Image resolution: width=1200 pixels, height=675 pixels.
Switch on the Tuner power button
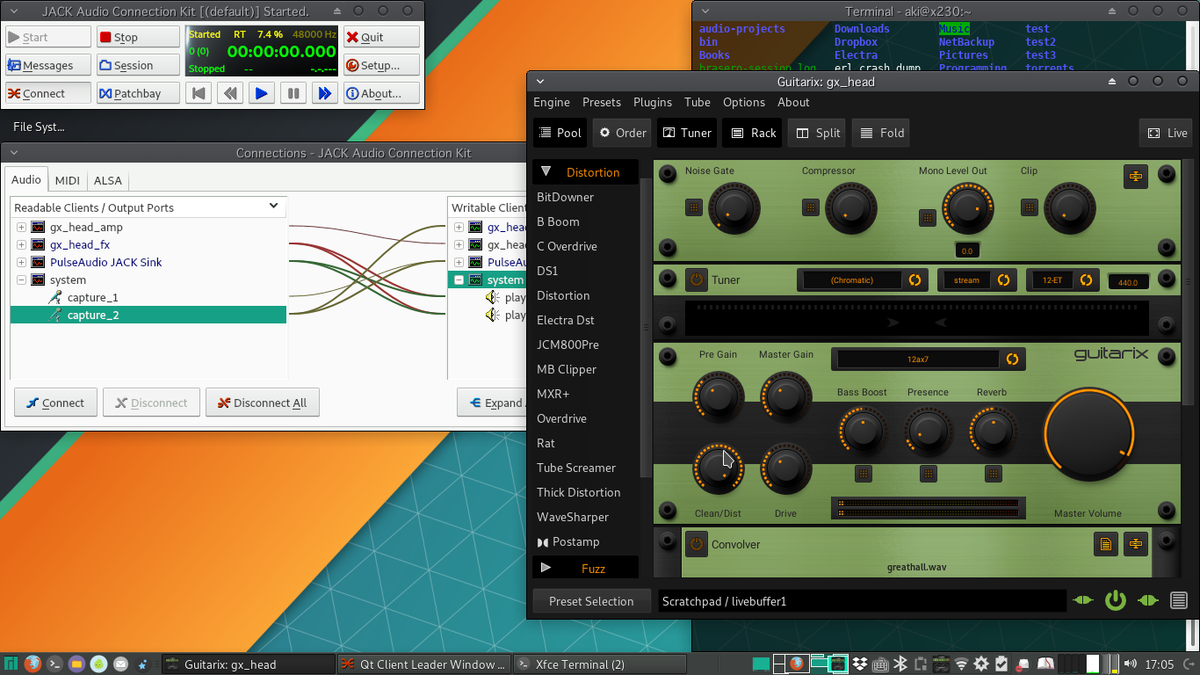click(696, 280)
